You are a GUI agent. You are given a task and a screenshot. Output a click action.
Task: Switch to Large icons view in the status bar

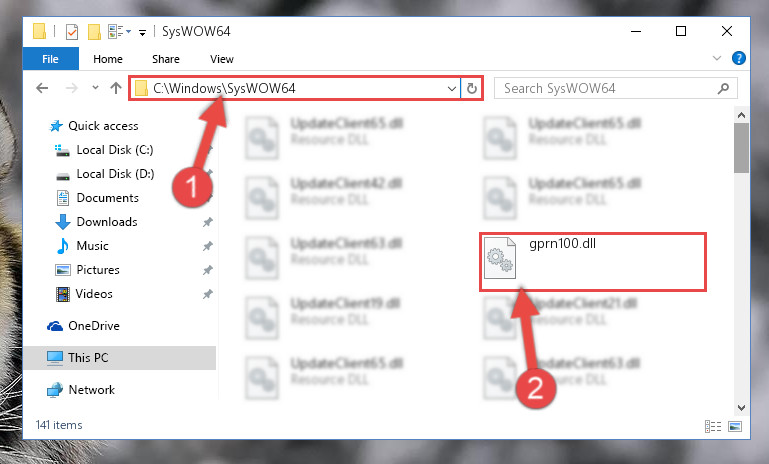[x=735, y=426]
